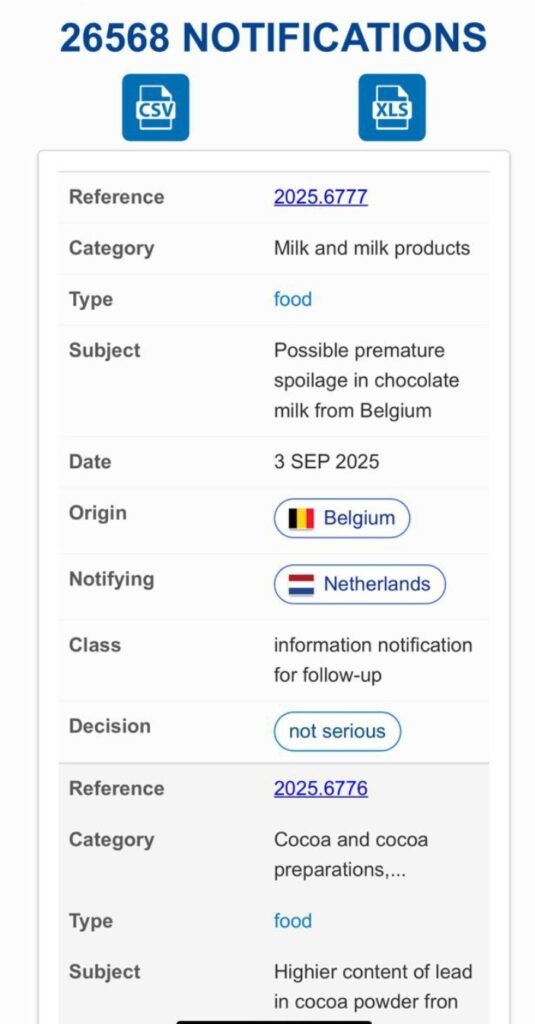The height and width of the screenshot is (1024, 535).
Task: Click the 'Cocoa and cocoa preparations' category
Action: (x=351, y=854)
